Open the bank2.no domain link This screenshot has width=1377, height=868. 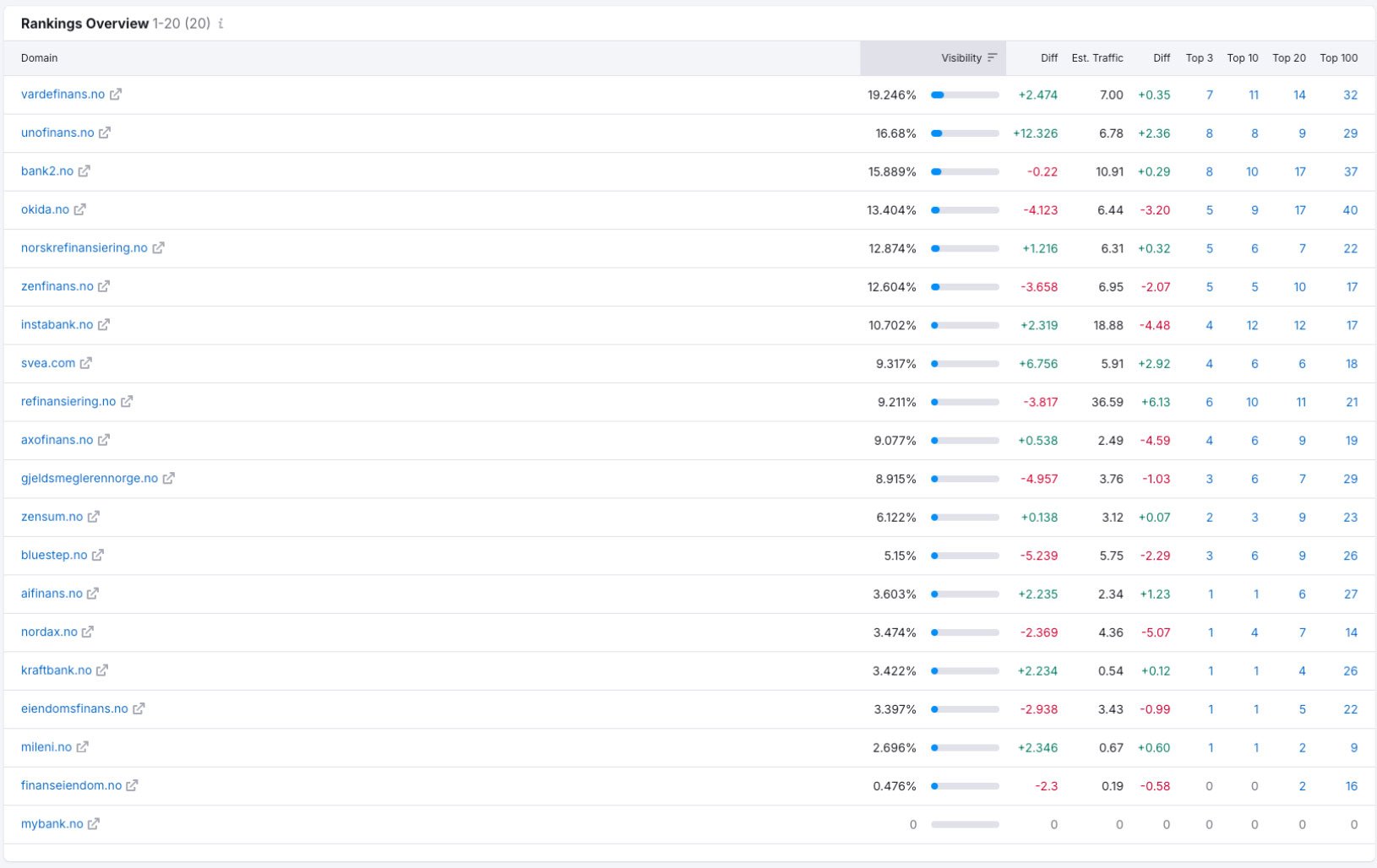coord(47,171)
